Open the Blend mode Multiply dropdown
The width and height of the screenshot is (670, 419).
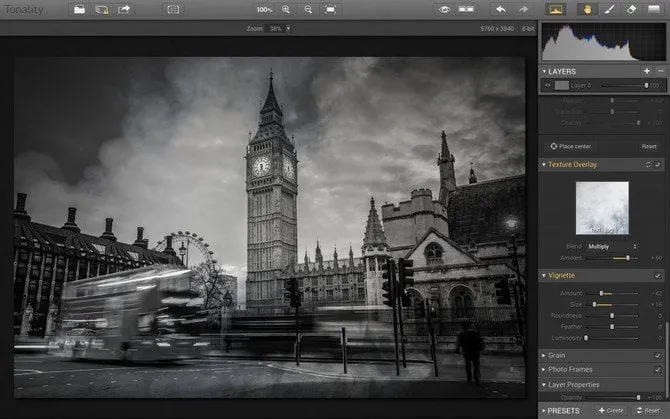pos(608,244)
